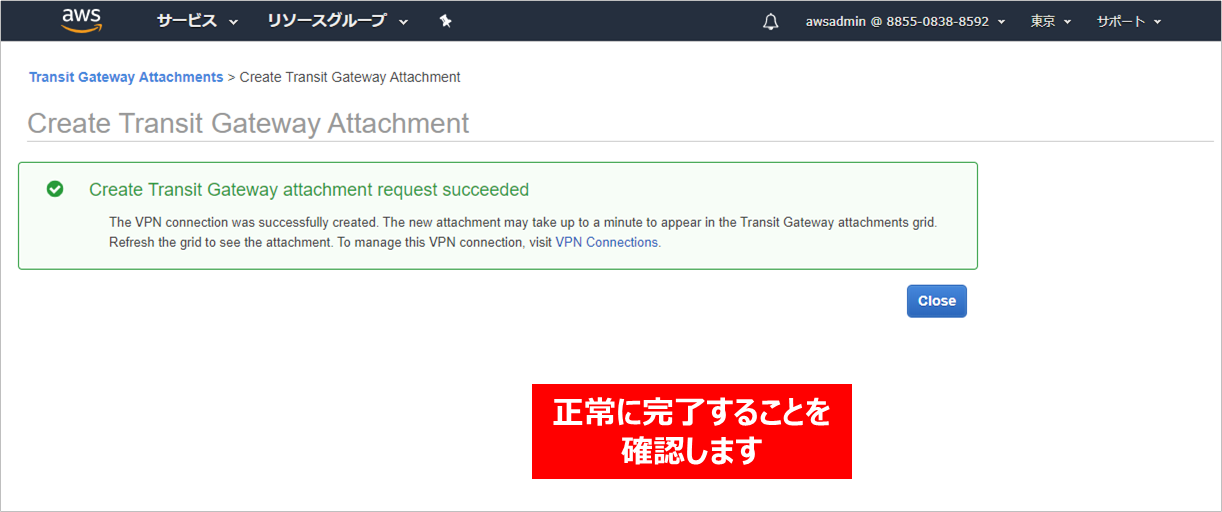Expand the arrow next to 東京
The width and height of the screenshot is (1222, 512).
tap(1067, 22)
